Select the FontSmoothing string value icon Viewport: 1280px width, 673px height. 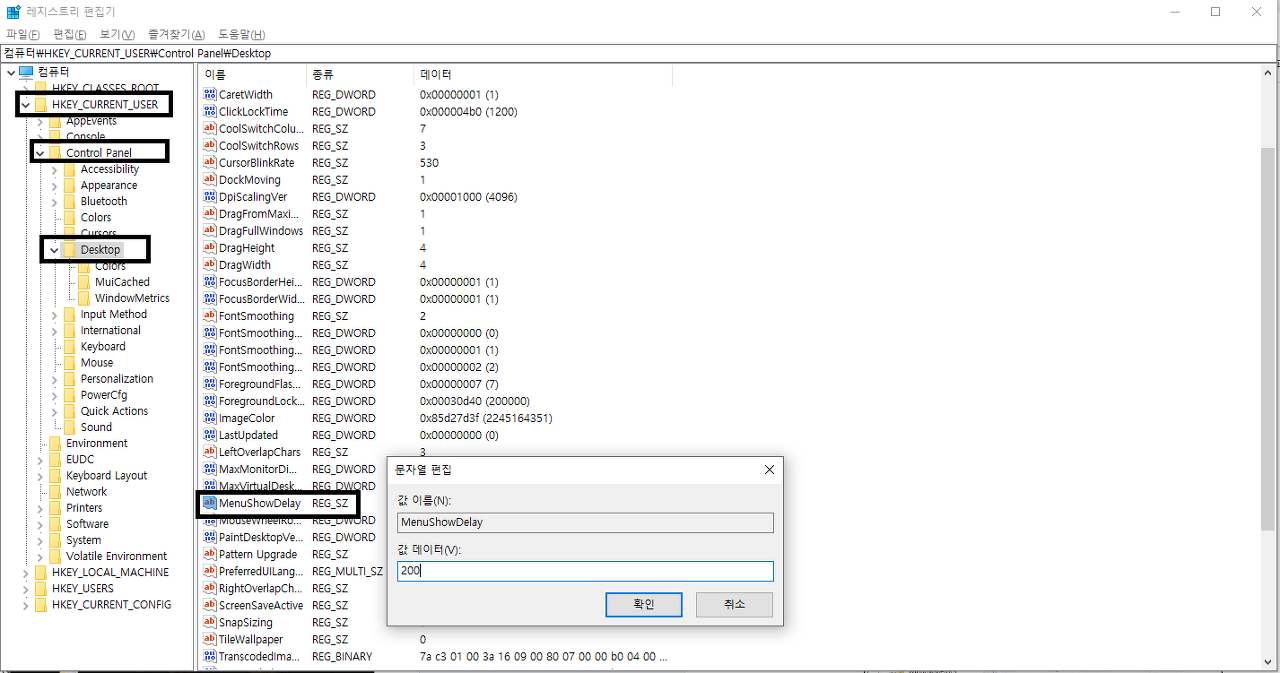pos(210,315)
